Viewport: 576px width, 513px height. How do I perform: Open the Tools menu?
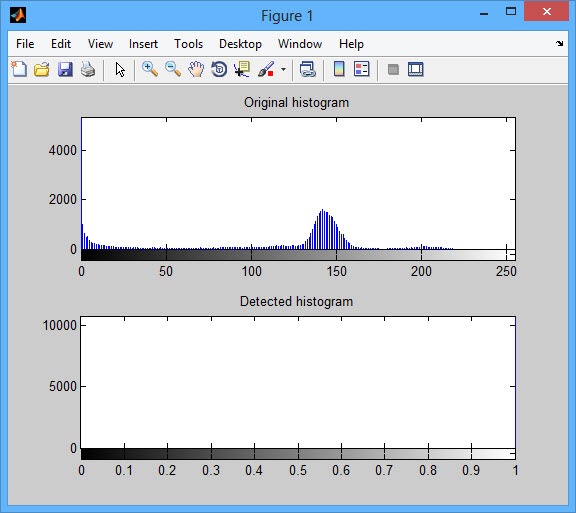(x=188, y=44)
